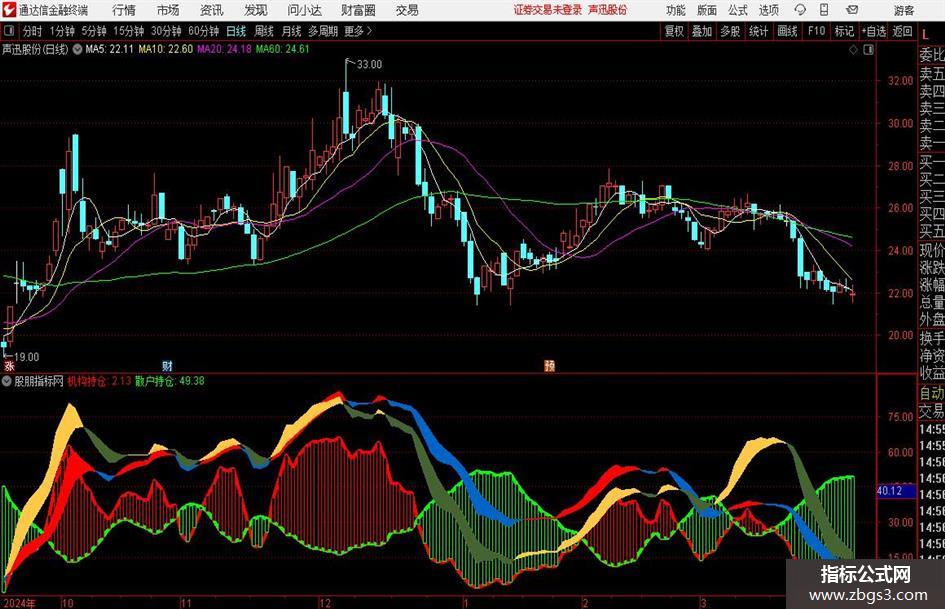Click the 多股 multi-stock button

tap(730, 31)
